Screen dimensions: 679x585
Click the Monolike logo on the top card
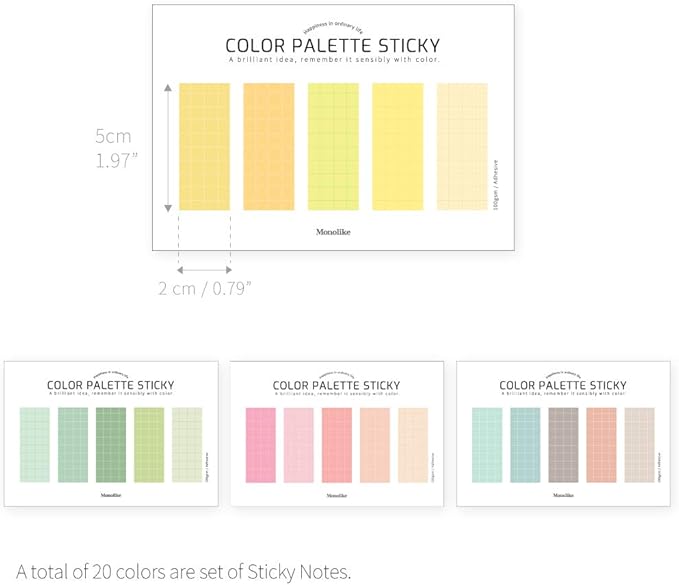(333, 232)
